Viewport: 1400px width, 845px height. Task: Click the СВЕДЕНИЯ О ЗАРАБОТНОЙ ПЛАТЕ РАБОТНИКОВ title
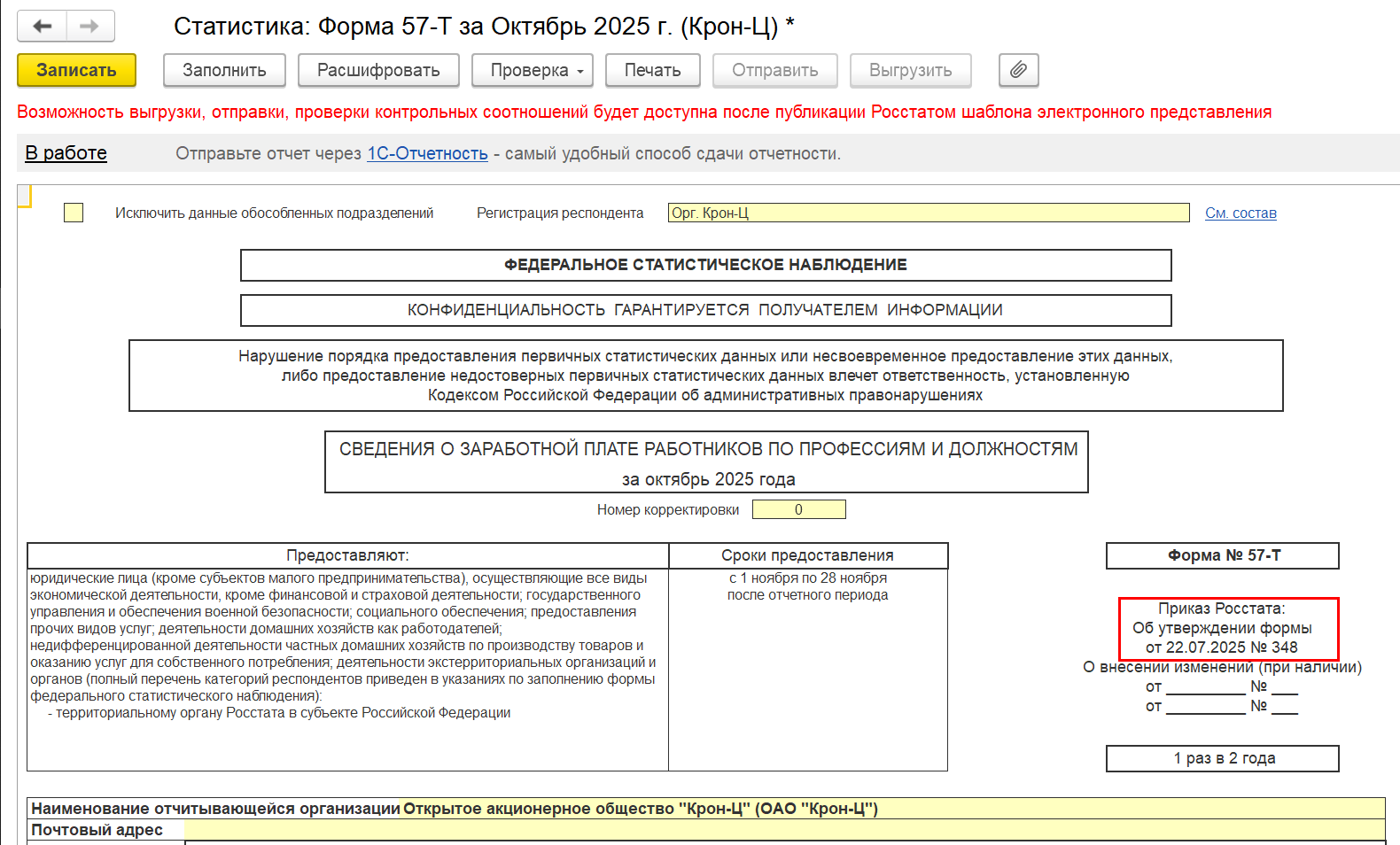[x=708, y=449]
